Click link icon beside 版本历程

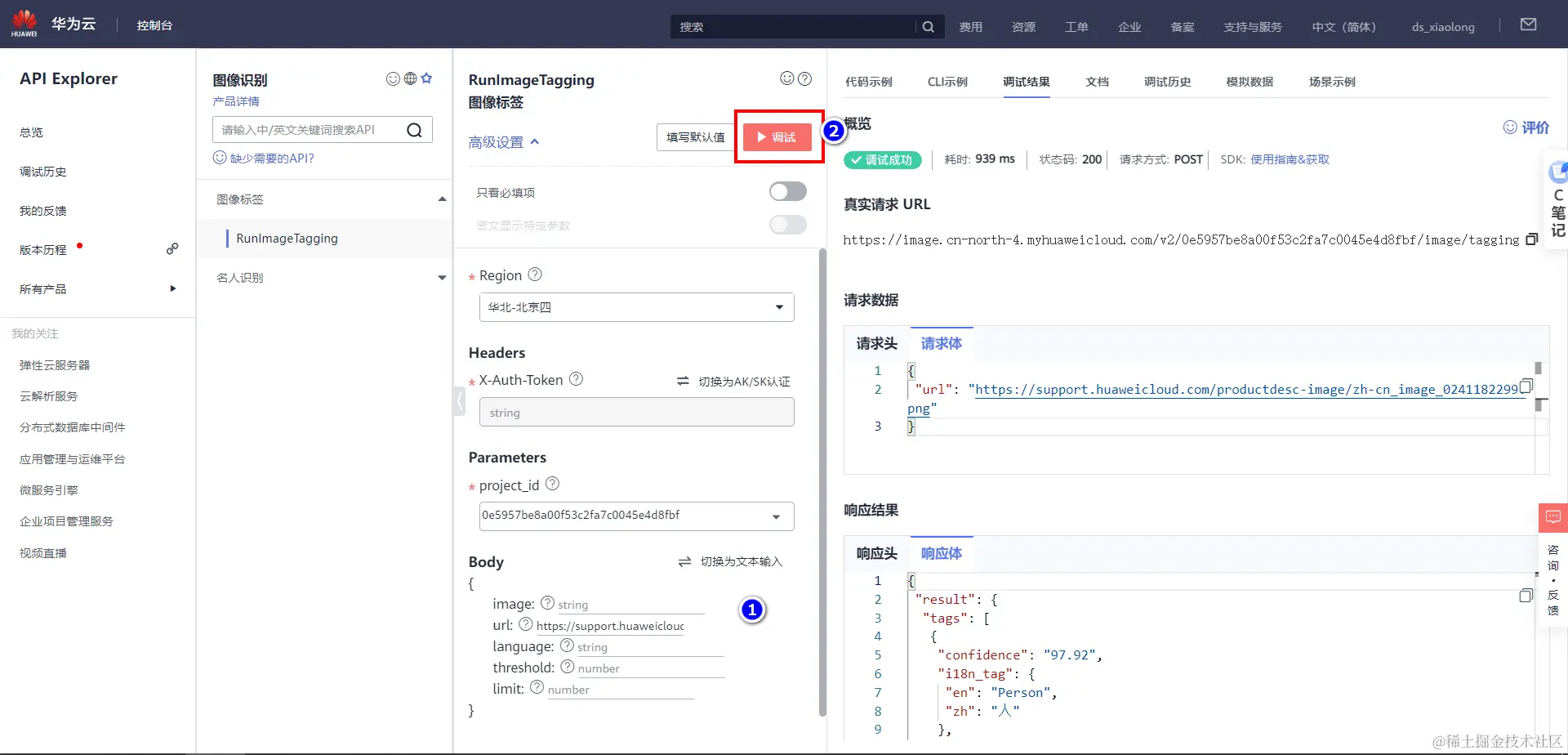click(x=172, y=248)
